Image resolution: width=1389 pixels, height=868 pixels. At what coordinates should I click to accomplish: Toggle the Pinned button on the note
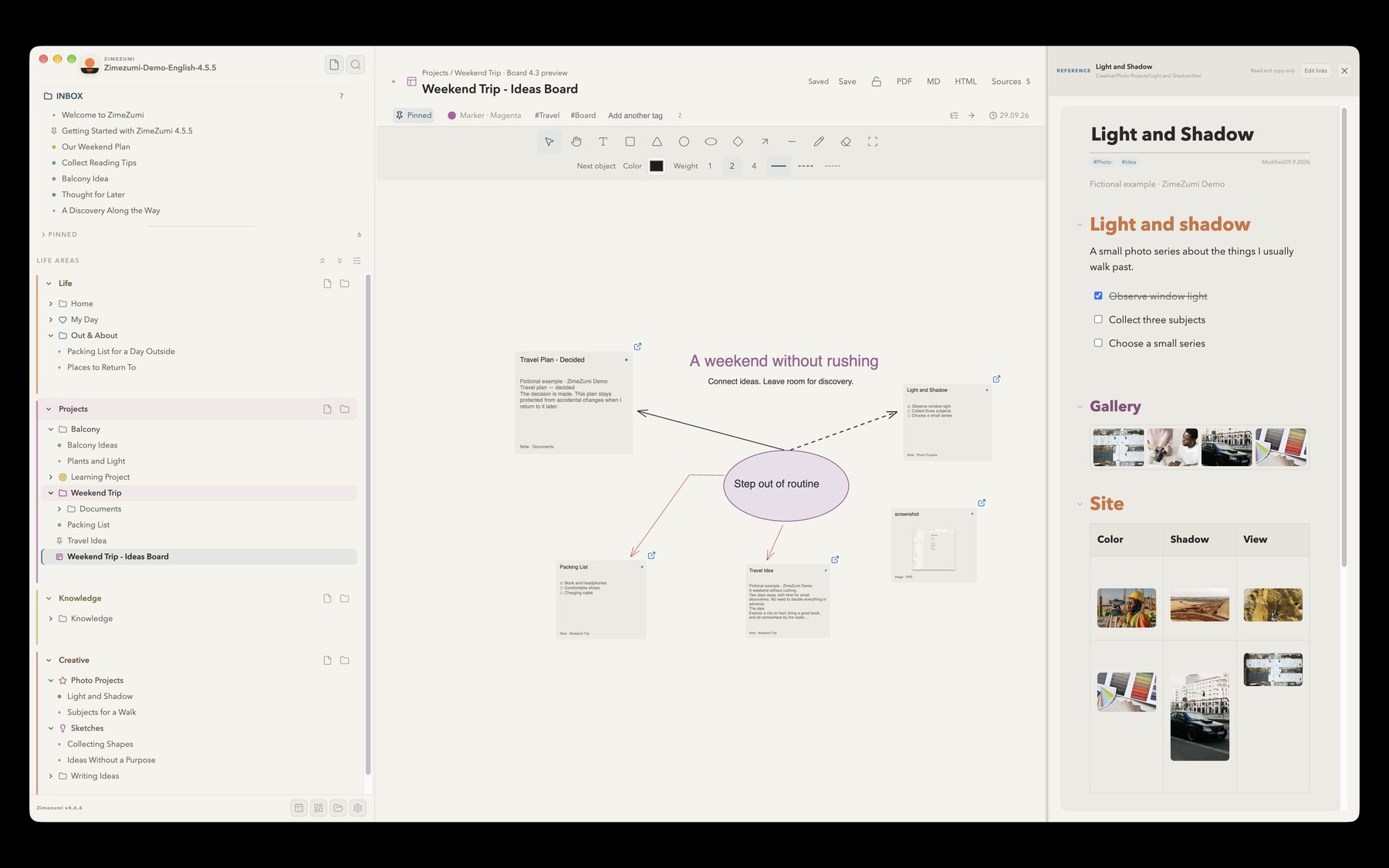pyautogui.click(x=414, y=116)
